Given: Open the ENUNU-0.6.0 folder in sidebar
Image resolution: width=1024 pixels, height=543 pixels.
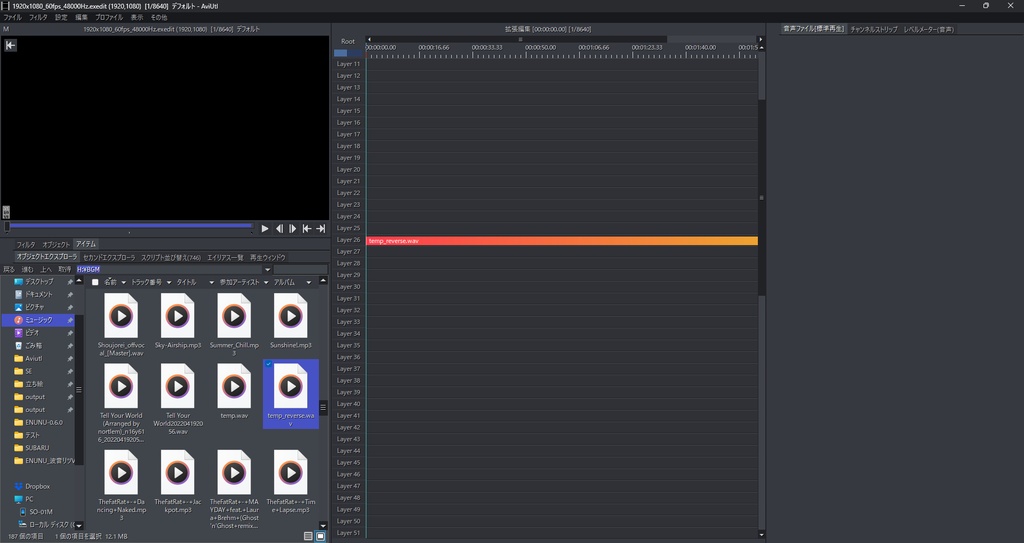Looking at the screenshot, I should click(x=44, y=422).
